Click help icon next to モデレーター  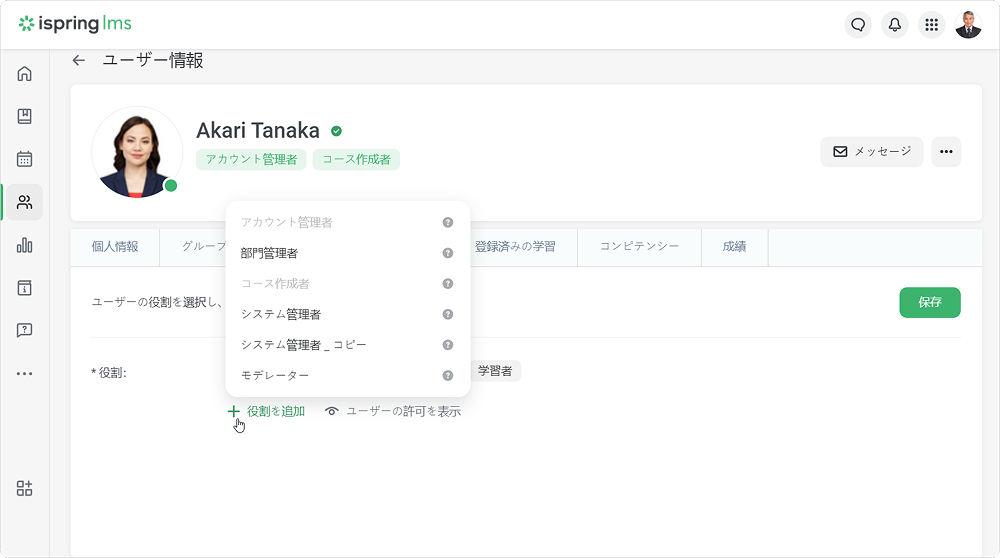click(x=448, y=375)
